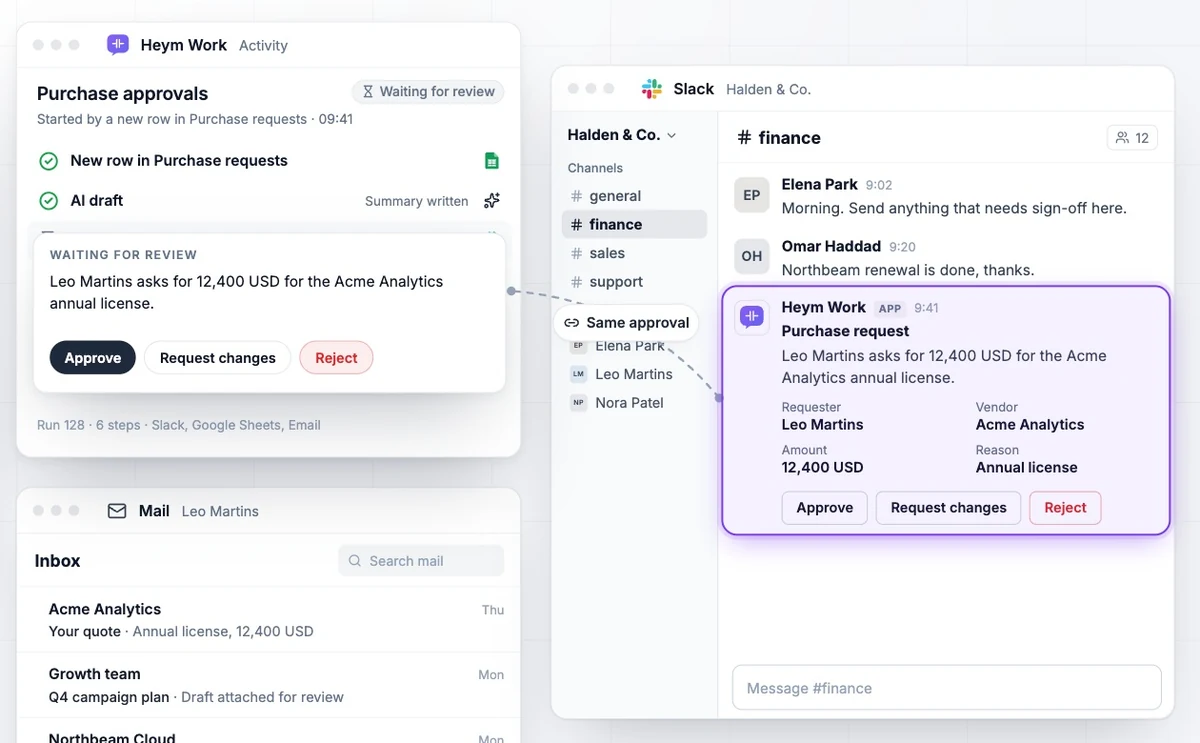
Task: Click the Requester value Leo Martins
Action: 822,425
